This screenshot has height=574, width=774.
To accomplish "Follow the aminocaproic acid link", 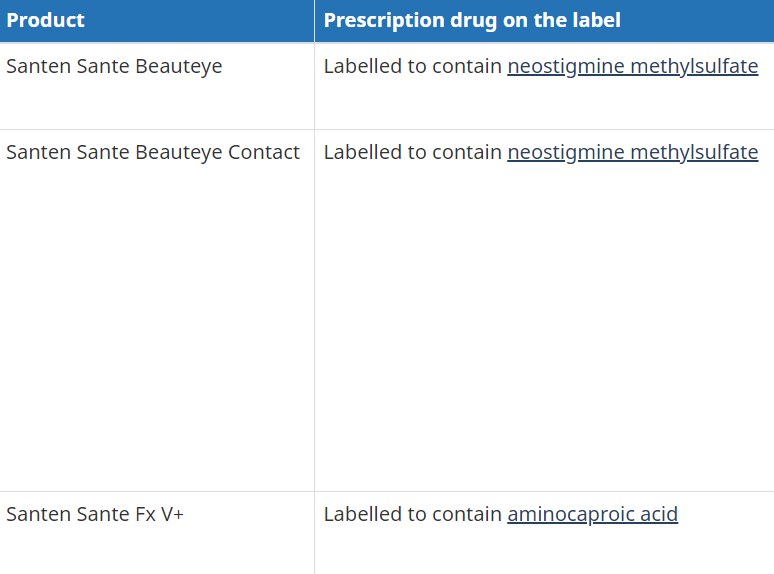I will tap(592, 515).
